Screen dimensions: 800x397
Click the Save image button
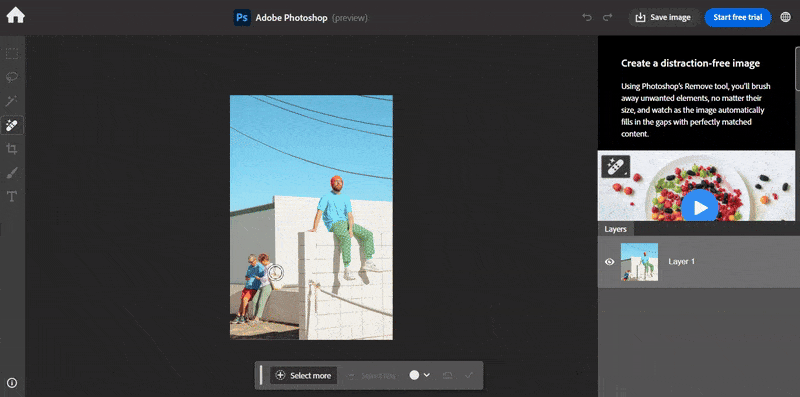click(x=663, y=17)
